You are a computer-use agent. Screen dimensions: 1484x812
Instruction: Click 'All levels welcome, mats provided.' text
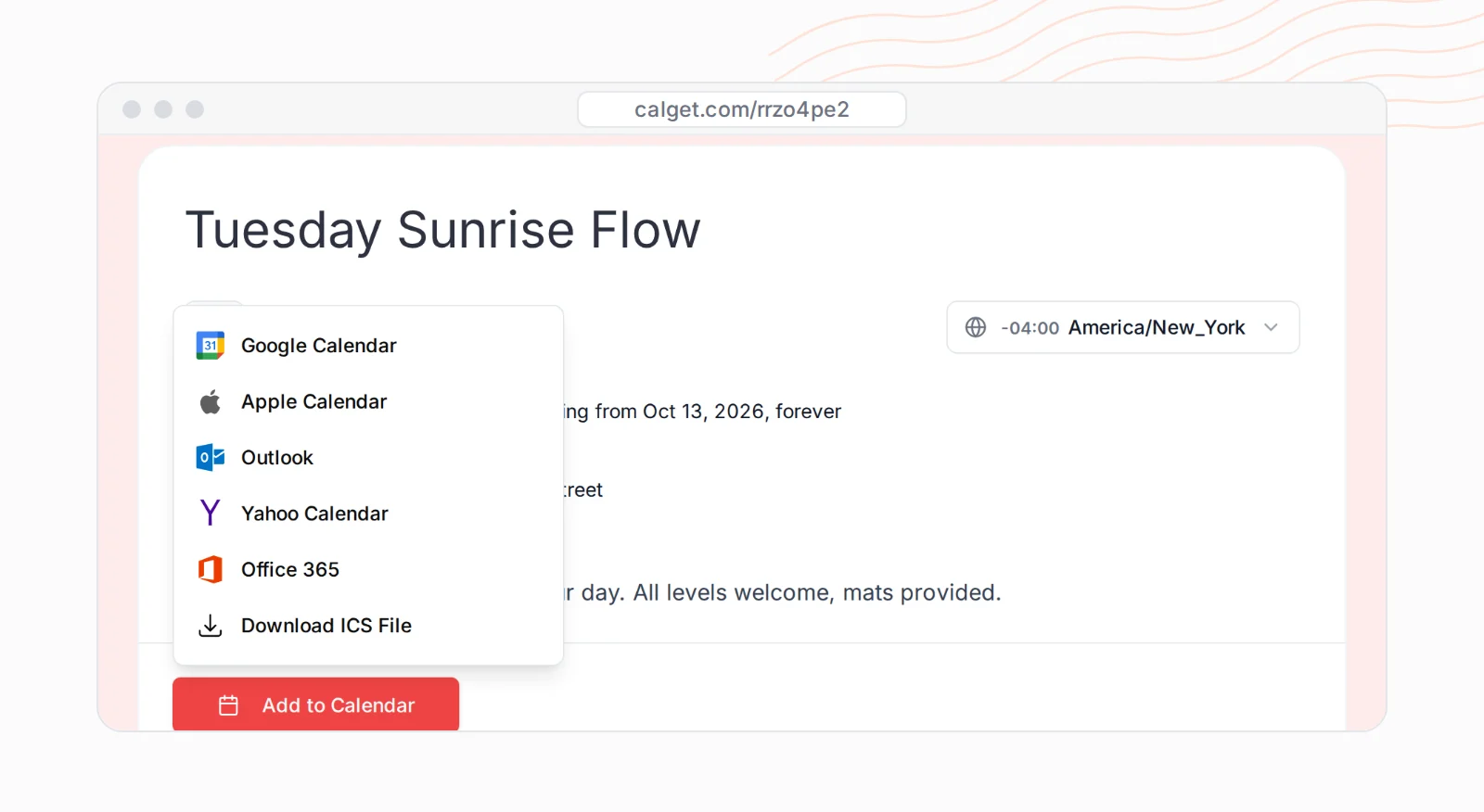pos(817,592)
